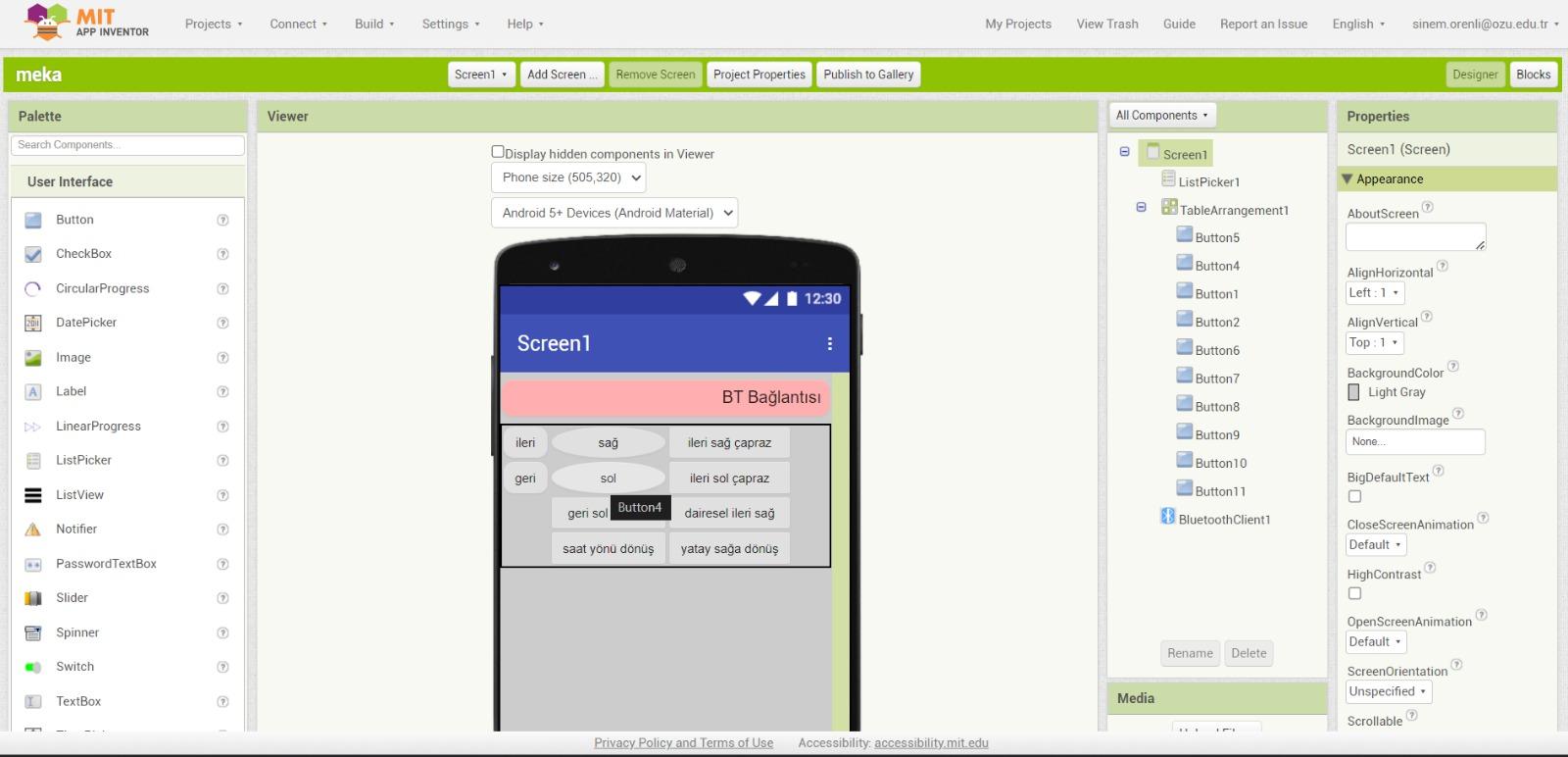Open help for the Button component
This screenshot has width=1568, height=757.
(222, 220)
